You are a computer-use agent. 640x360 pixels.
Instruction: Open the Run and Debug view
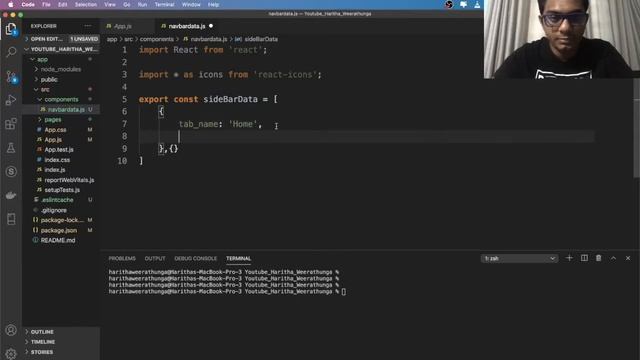coord(11,100)
